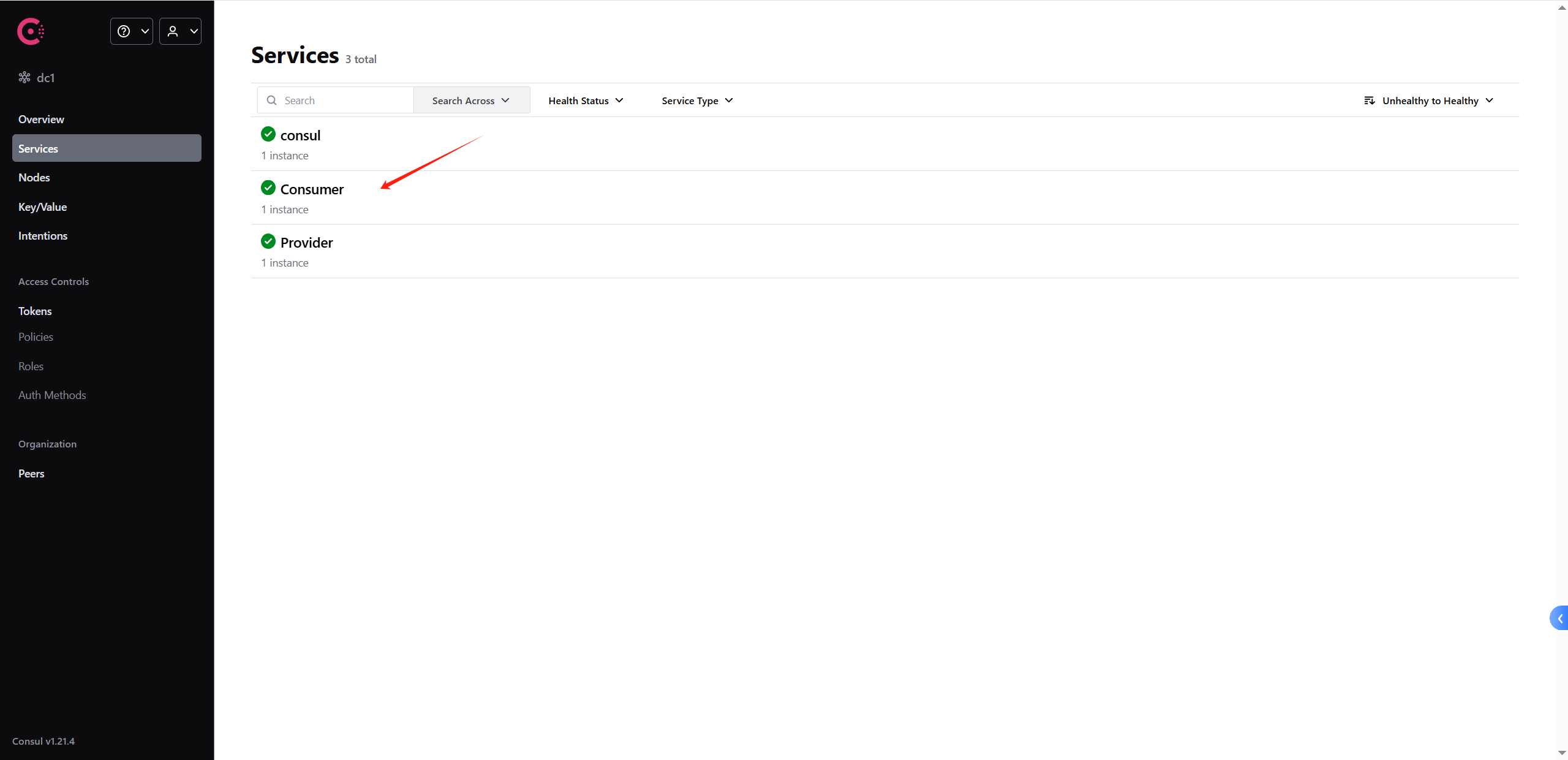
Task: Go to the Nodes page
Action: (x=34, y=178)
